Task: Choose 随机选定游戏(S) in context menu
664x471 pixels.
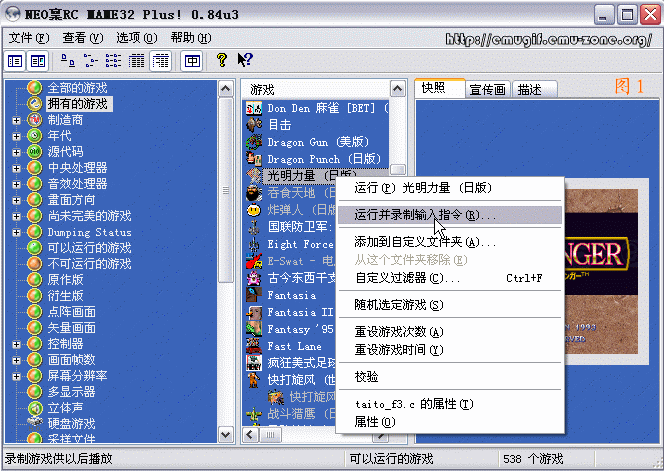Action: point(450,305)
